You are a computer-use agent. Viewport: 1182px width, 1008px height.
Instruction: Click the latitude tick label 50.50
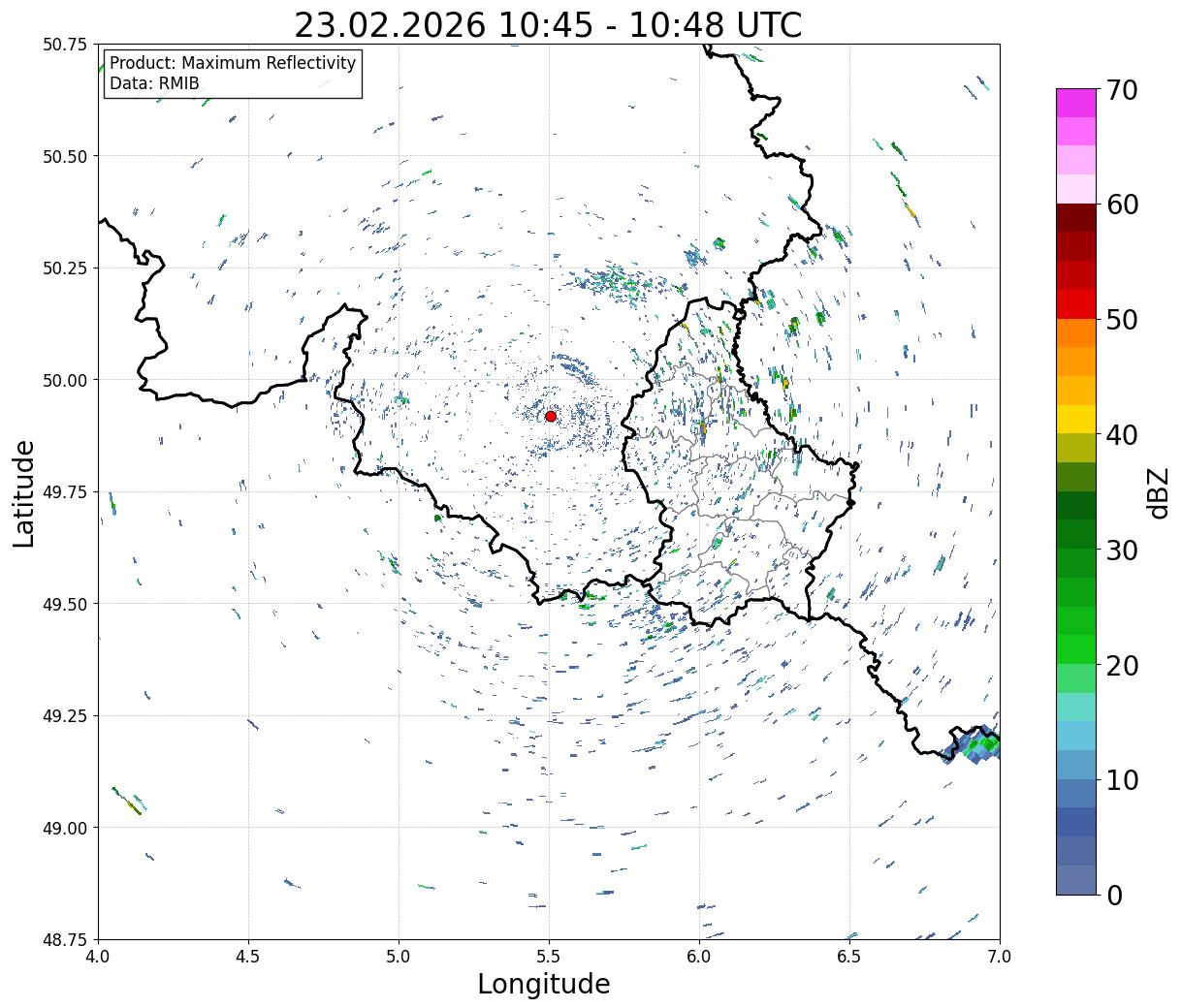point(65,156)
